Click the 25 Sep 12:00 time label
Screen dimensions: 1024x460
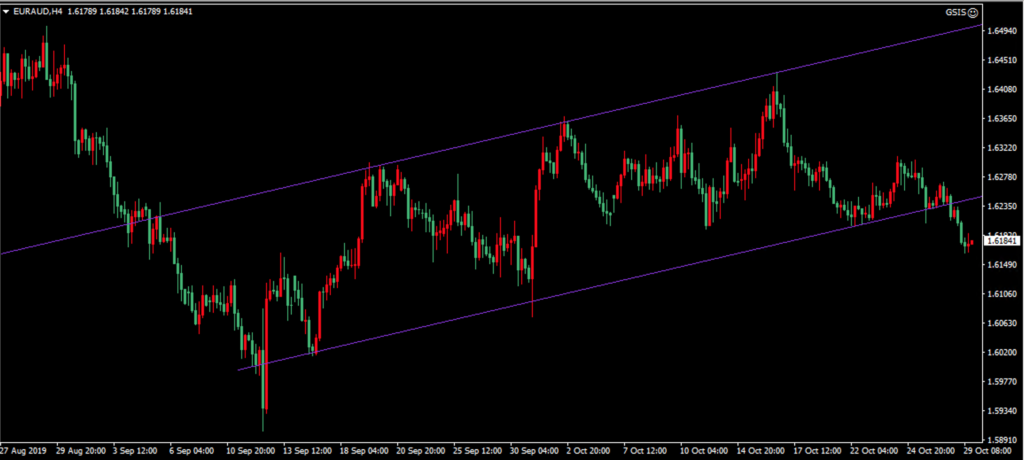click(x=478, y=452)
